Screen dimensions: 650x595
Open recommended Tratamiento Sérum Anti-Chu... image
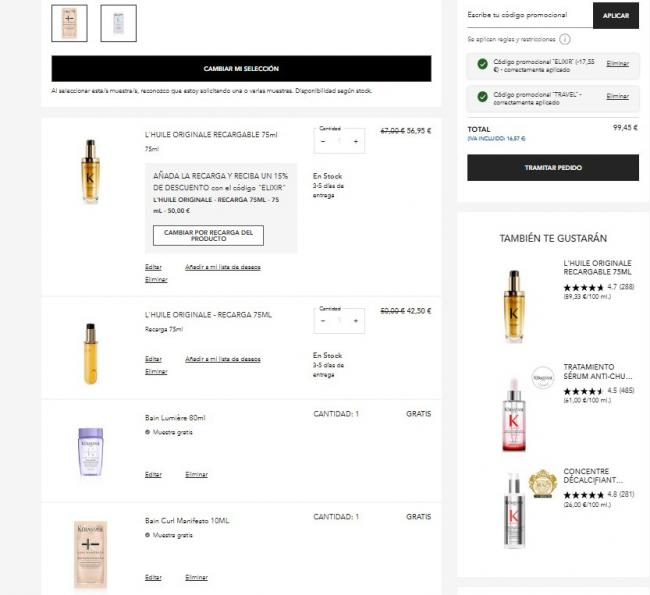point(514,414)
